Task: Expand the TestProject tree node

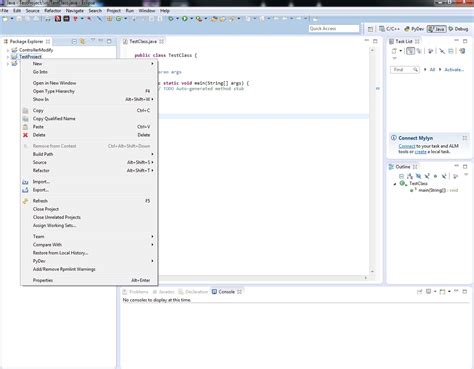Action: coord(8,57)
